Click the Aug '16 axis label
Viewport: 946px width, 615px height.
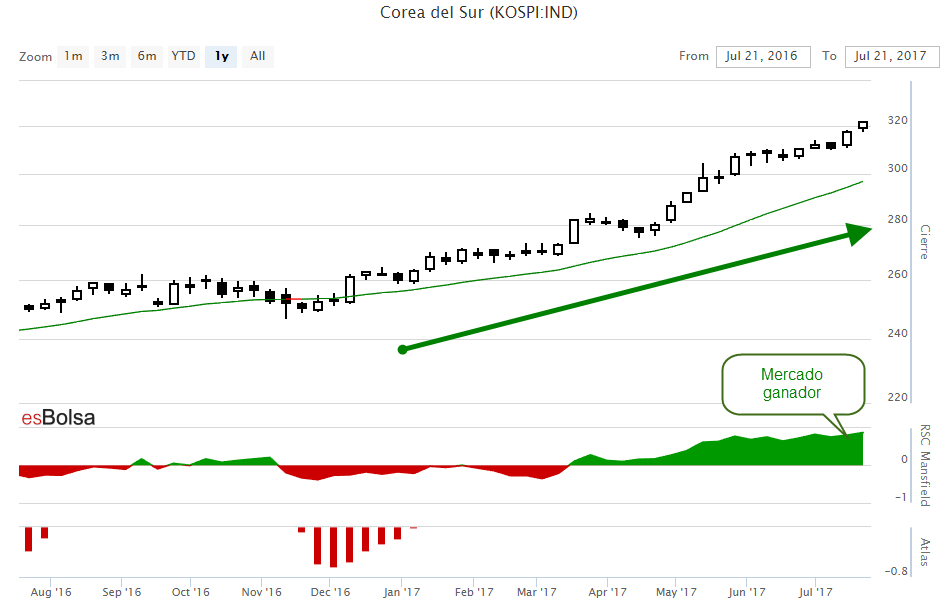coord(51,592)
